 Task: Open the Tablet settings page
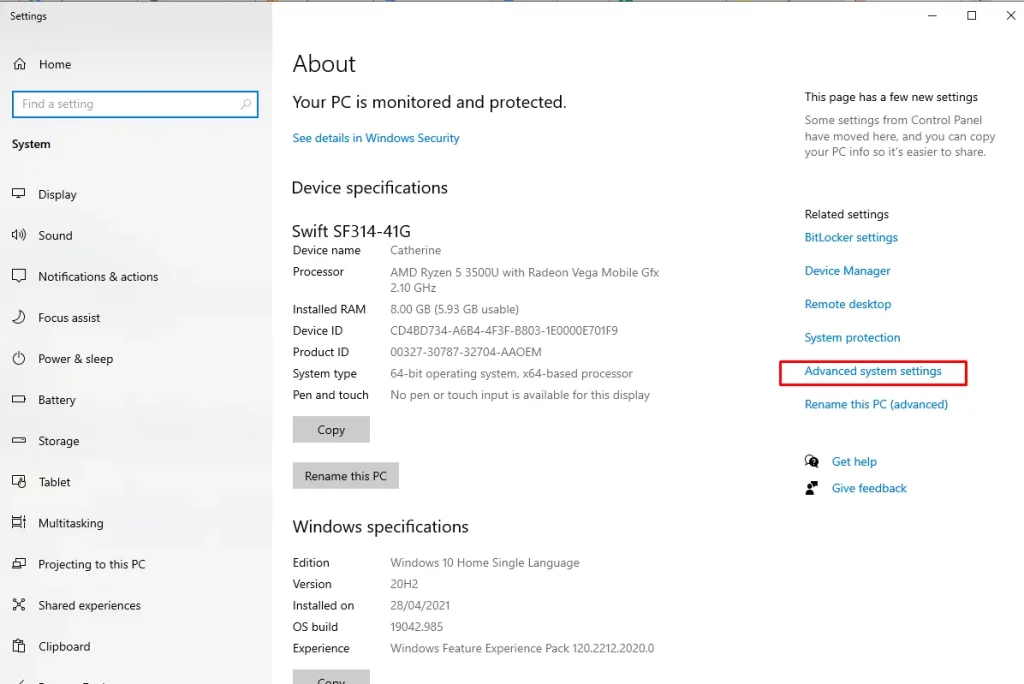coord(54,482)
